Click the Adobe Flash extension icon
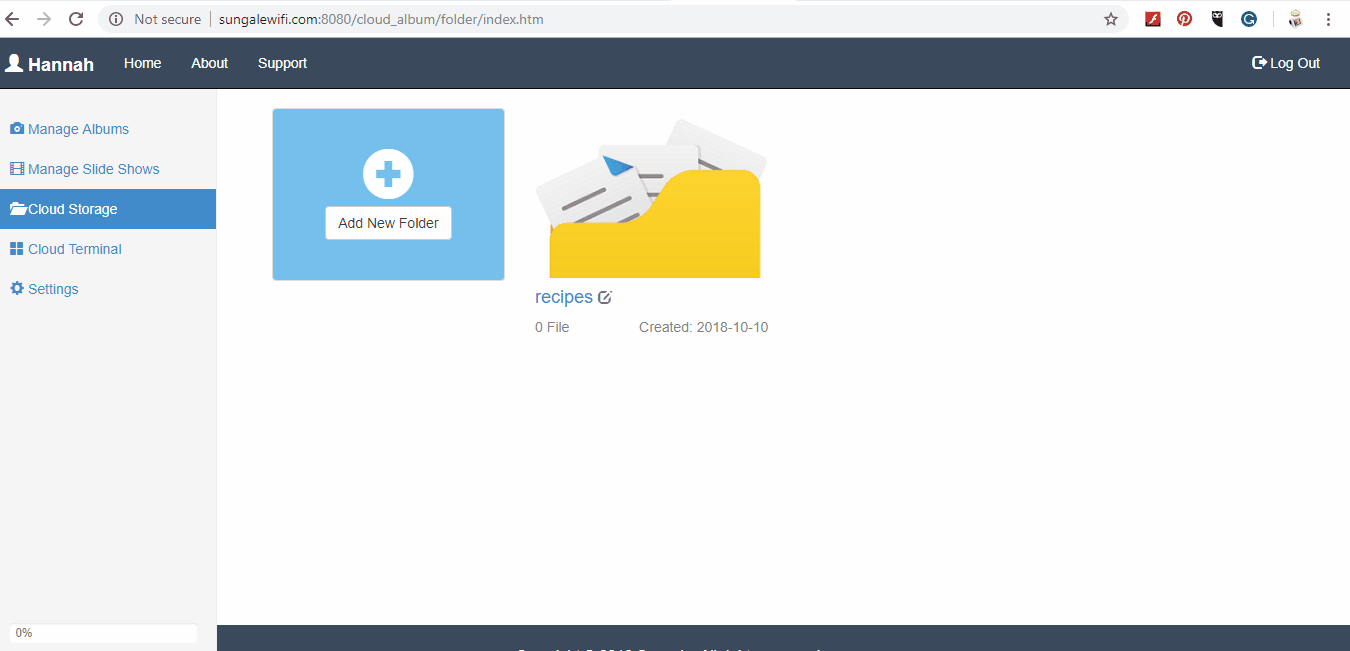The height and width of the screenshot is (651, 1350). coord(1153,18)
